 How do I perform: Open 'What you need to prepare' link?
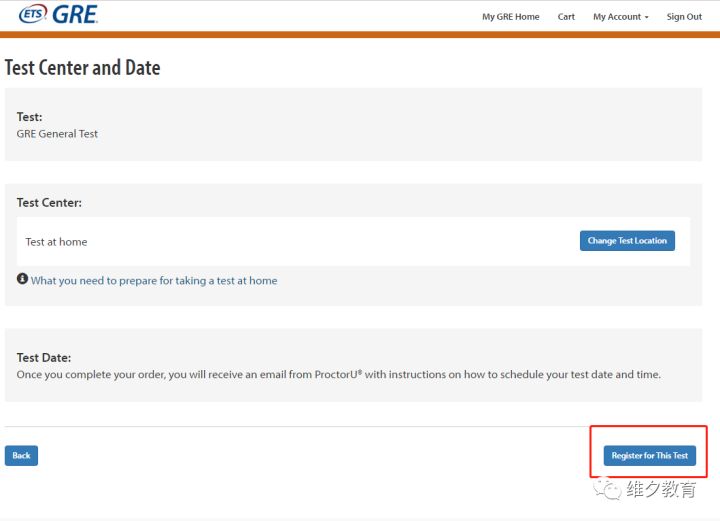[x=154, y=281]
